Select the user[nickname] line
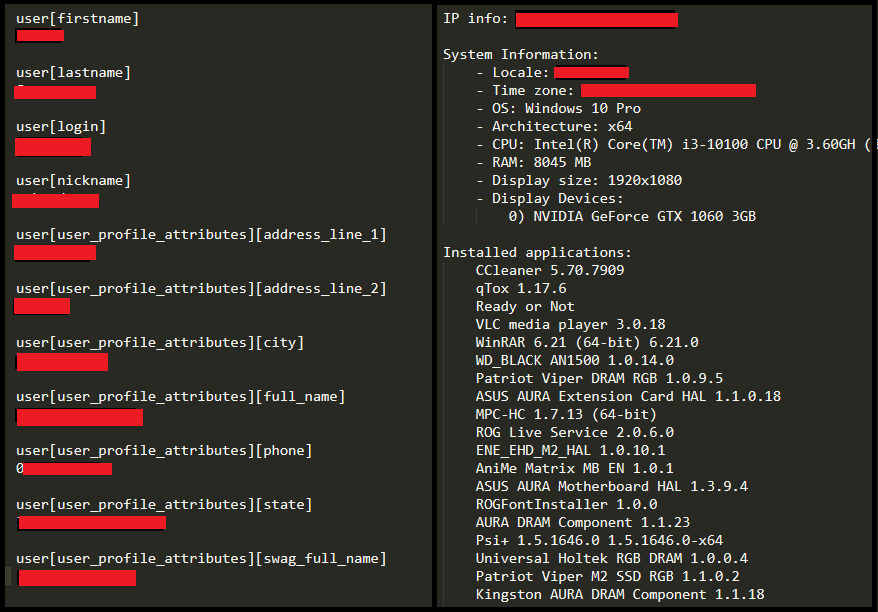Screen dimensions: 878x612 click(73, 181)
